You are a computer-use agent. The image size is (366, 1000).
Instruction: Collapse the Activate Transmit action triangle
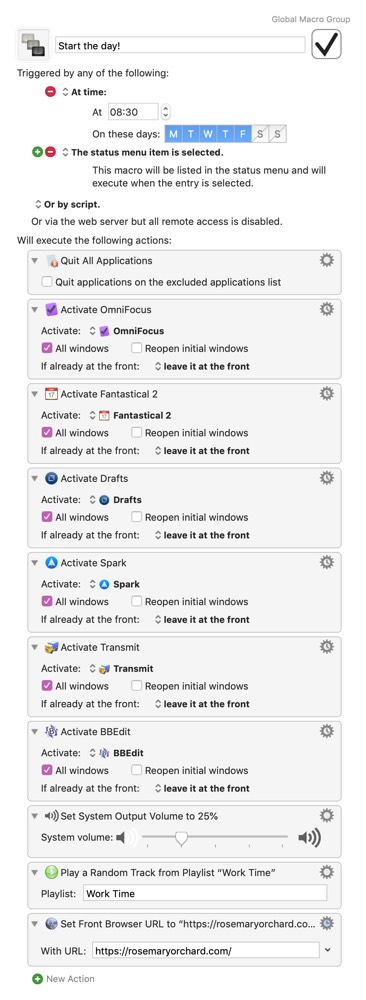tap(34, 647)
